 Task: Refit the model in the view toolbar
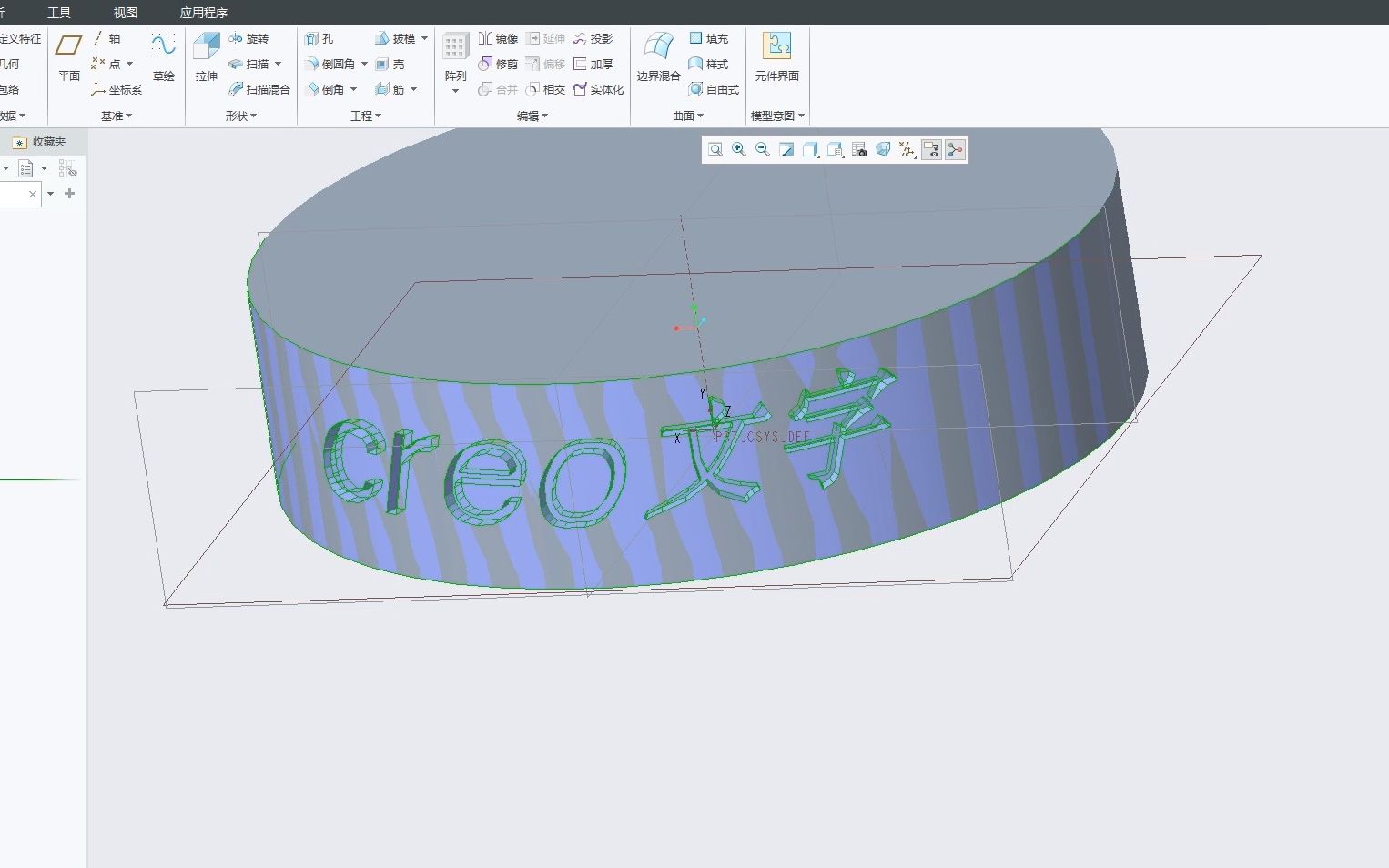(x=715, y=149)
